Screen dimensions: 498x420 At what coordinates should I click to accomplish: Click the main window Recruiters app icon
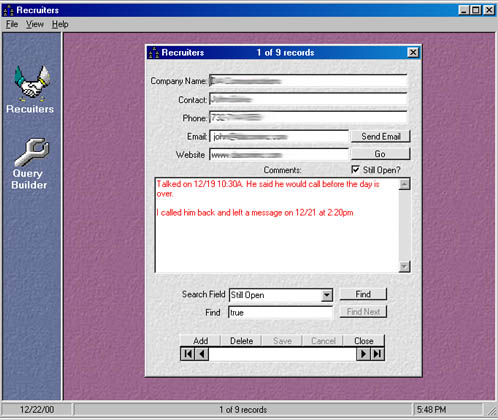[x=8, y=10]
